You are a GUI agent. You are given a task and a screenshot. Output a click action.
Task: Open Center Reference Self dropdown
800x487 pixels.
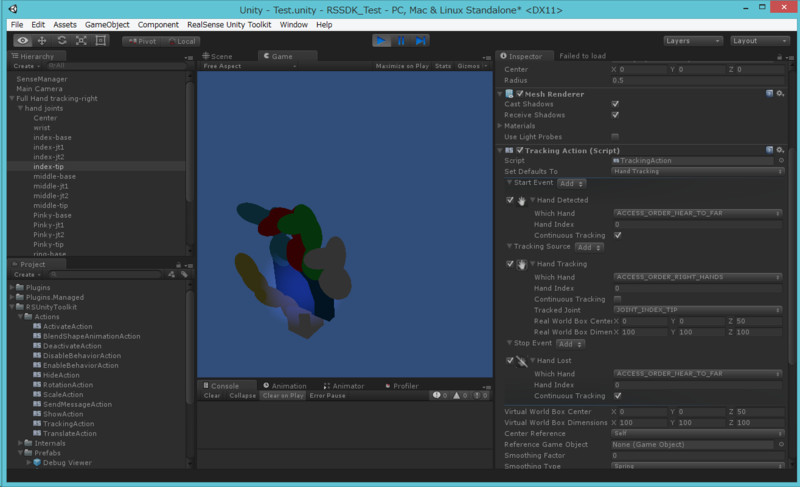[697, 433]
